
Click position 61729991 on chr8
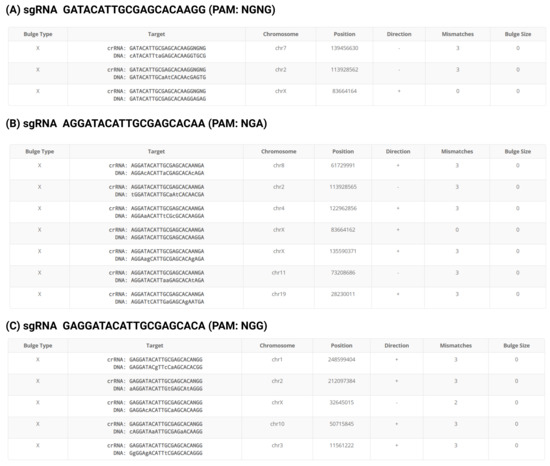[343, 165]
